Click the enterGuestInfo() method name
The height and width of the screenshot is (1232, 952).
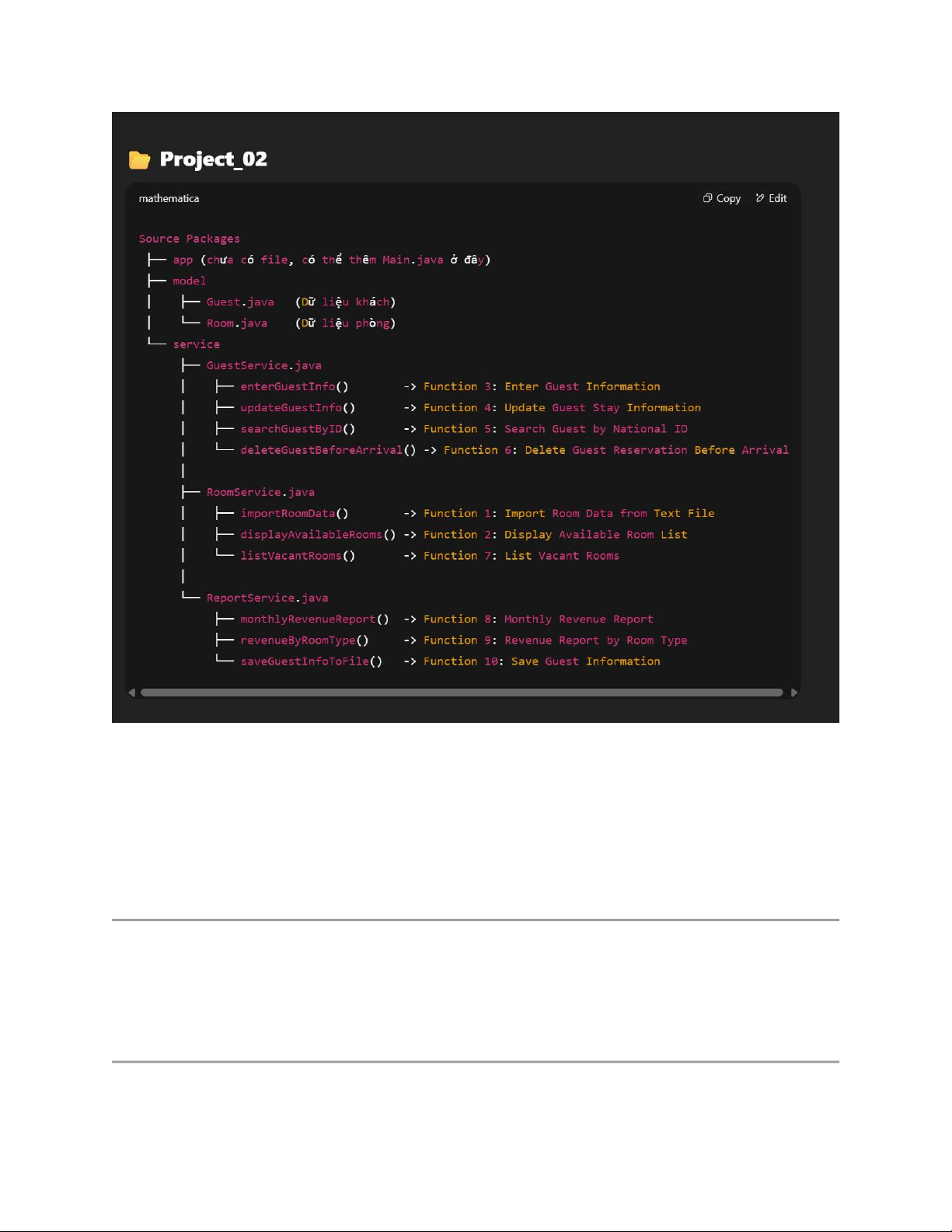click(x=294, y=386)
